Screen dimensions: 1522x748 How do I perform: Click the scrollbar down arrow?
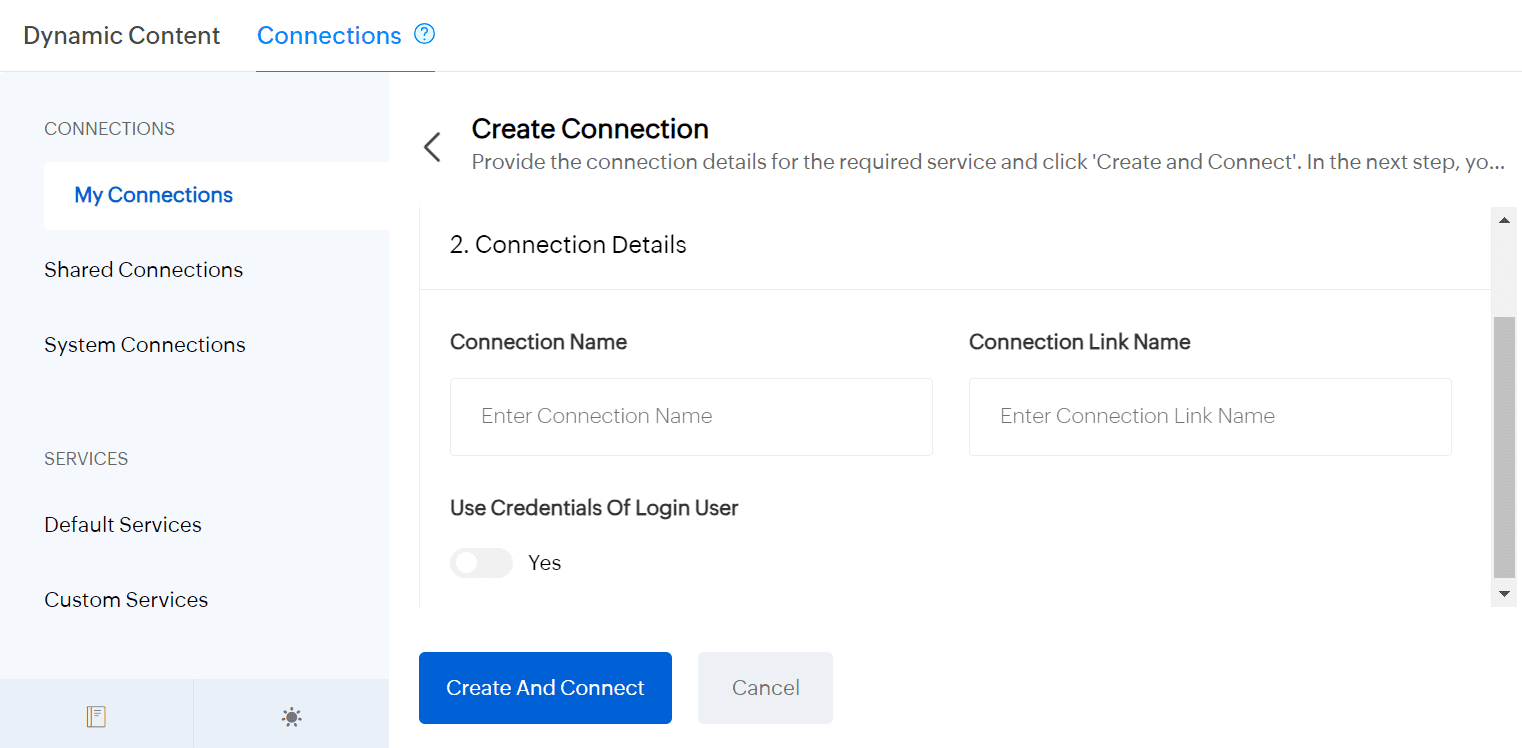pyautogui.click(x=1504, y=594)
